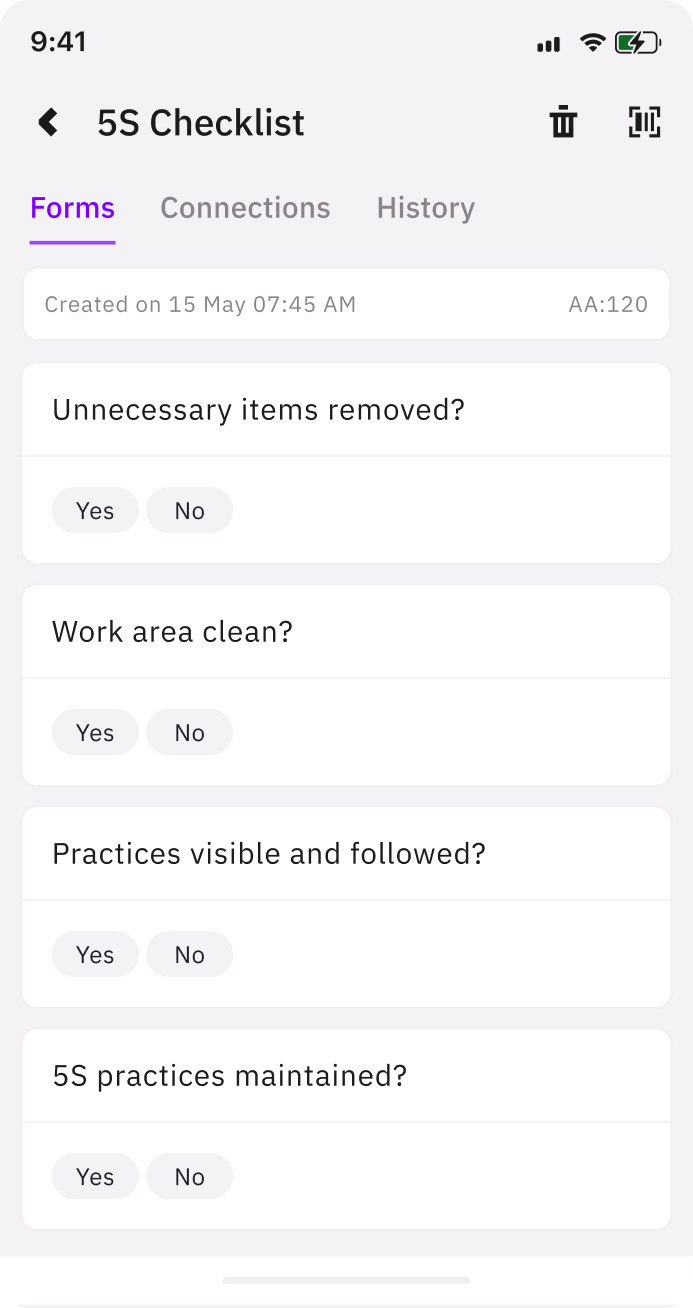Select No for 5S practices maintained
The width and height of the screenshot is (693, 1308).
(x=189, y=1176)
